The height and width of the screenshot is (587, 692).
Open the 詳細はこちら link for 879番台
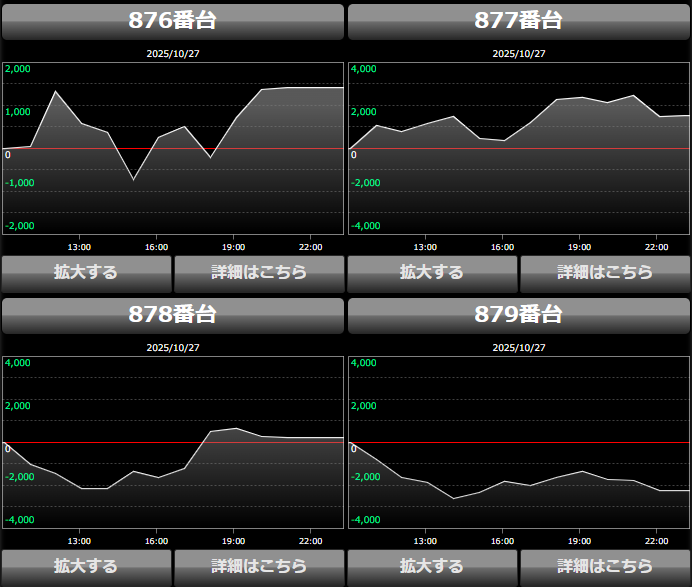(x=605, y=566)
